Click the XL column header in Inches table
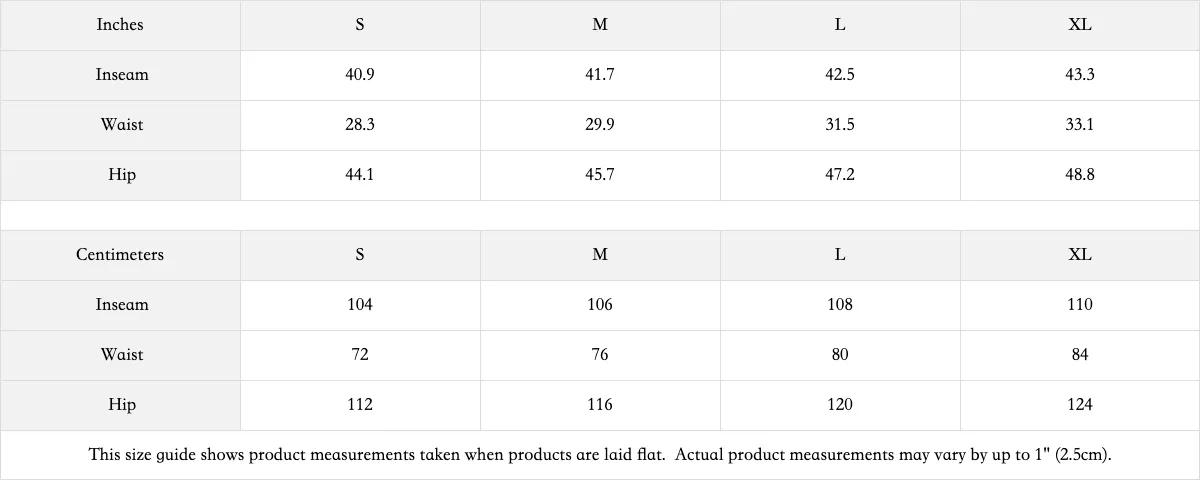 point(1080,25)
